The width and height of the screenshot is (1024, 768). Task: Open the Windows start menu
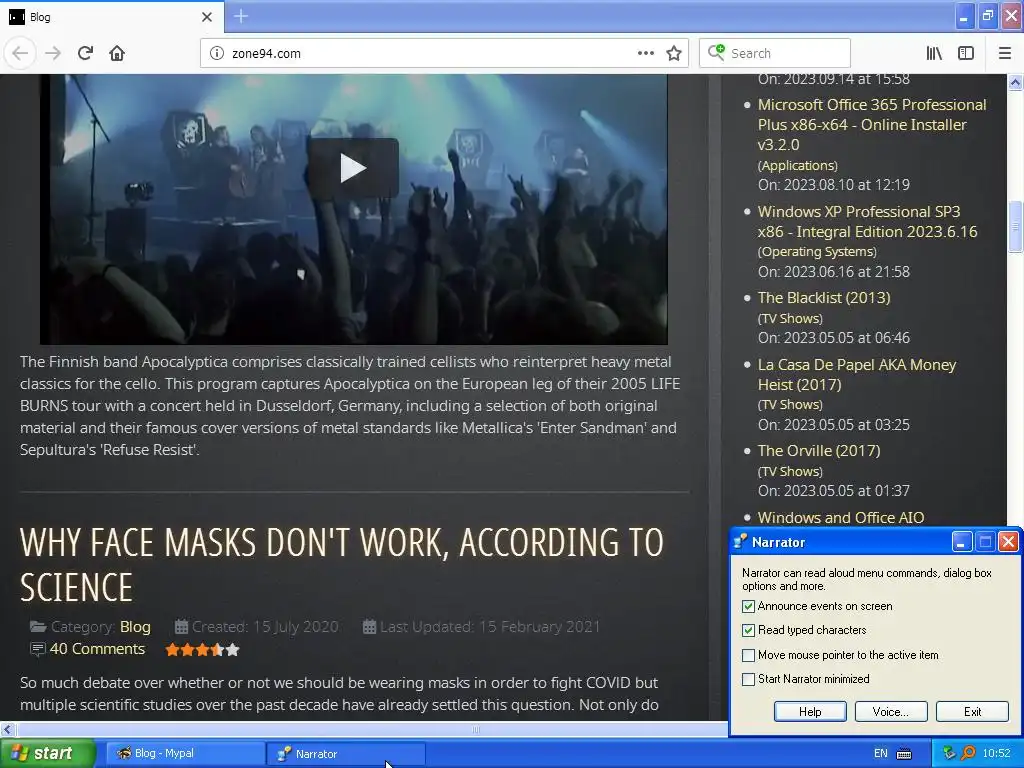point(48,753)
